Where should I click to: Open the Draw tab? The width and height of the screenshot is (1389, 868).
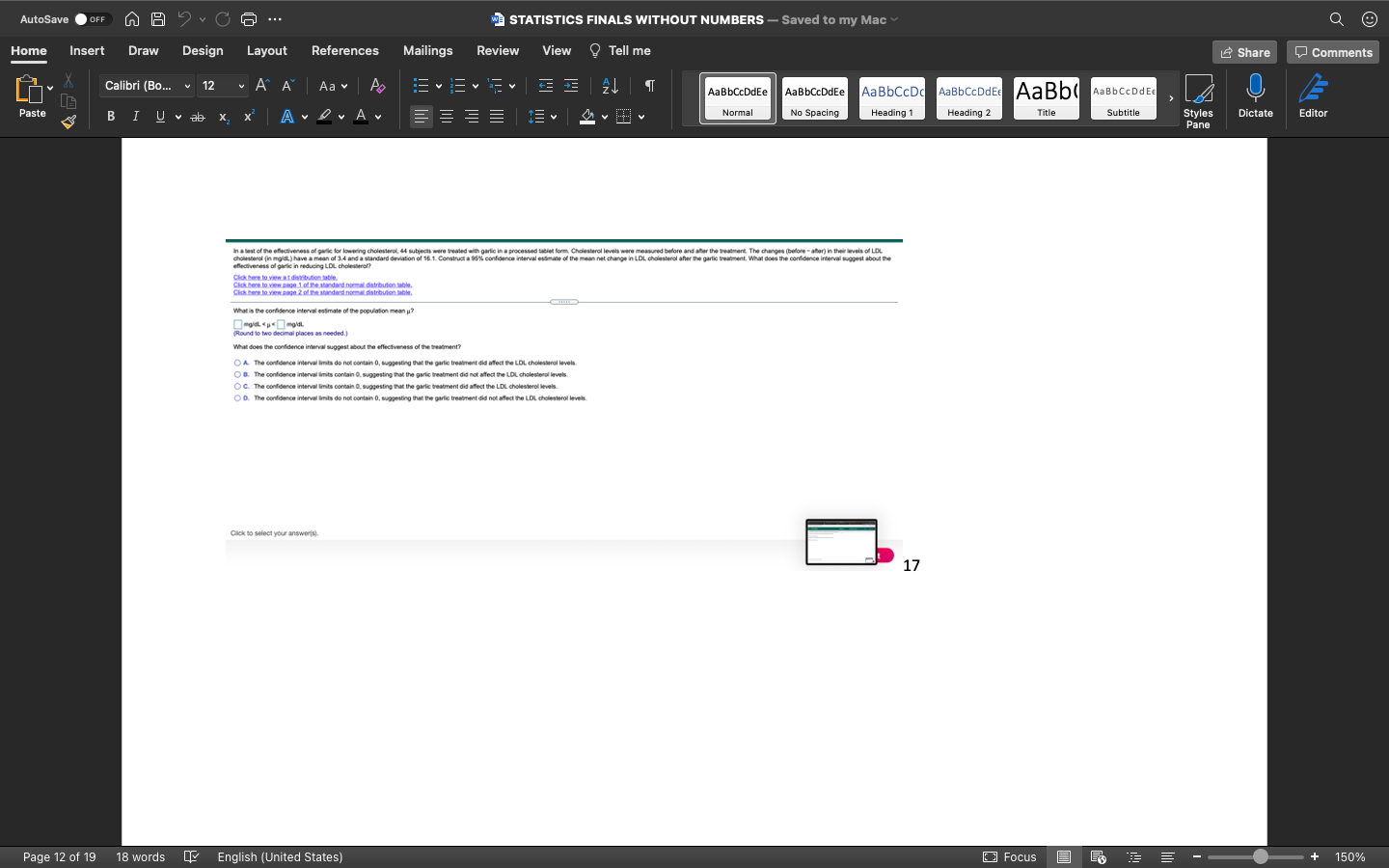click(143, 50)
